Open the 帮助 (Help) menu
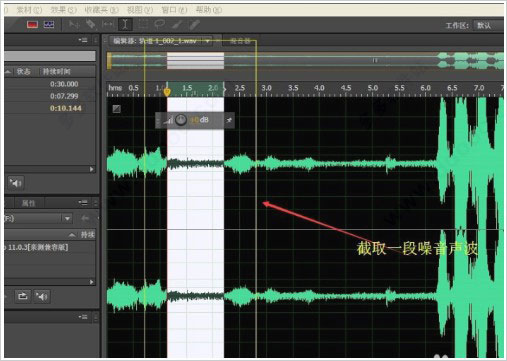This screenshot has width=507, height=361. tap(209, 10)
